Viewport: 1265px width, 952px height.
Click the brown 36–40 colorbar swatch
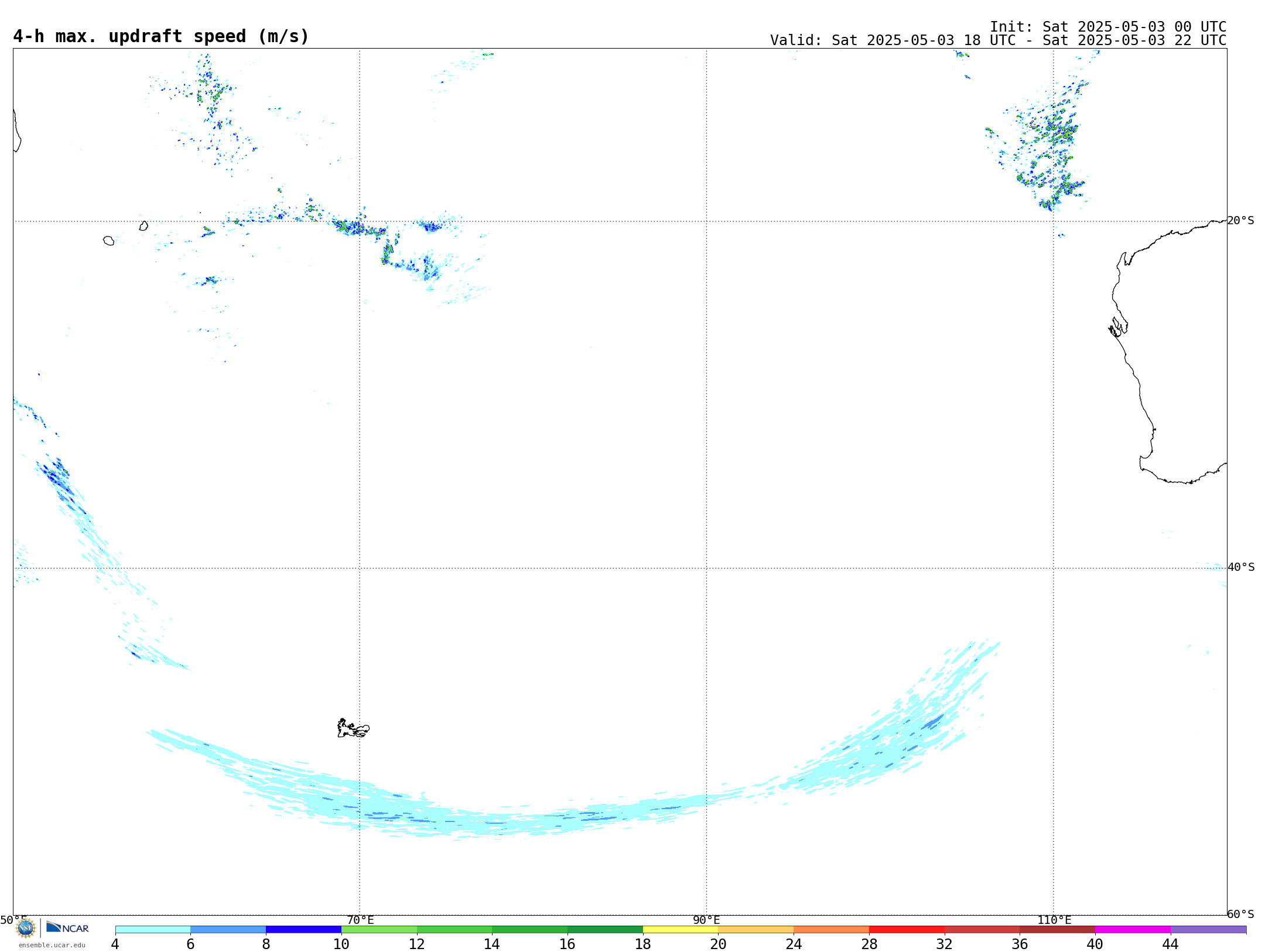click(1058, 929)
